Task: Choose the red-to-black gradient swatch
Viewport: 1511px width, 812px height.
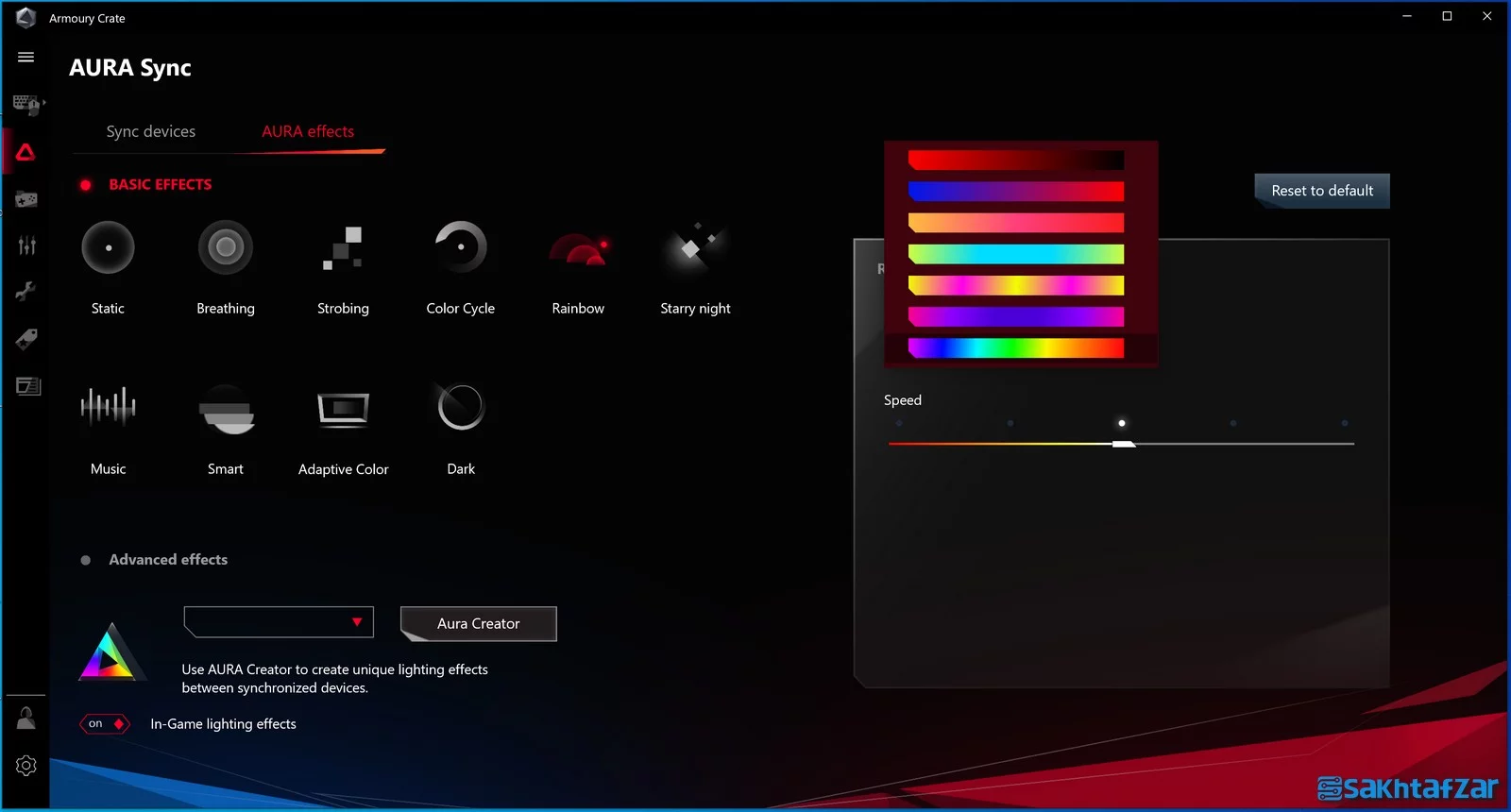Action: [x=1016, y=161]
